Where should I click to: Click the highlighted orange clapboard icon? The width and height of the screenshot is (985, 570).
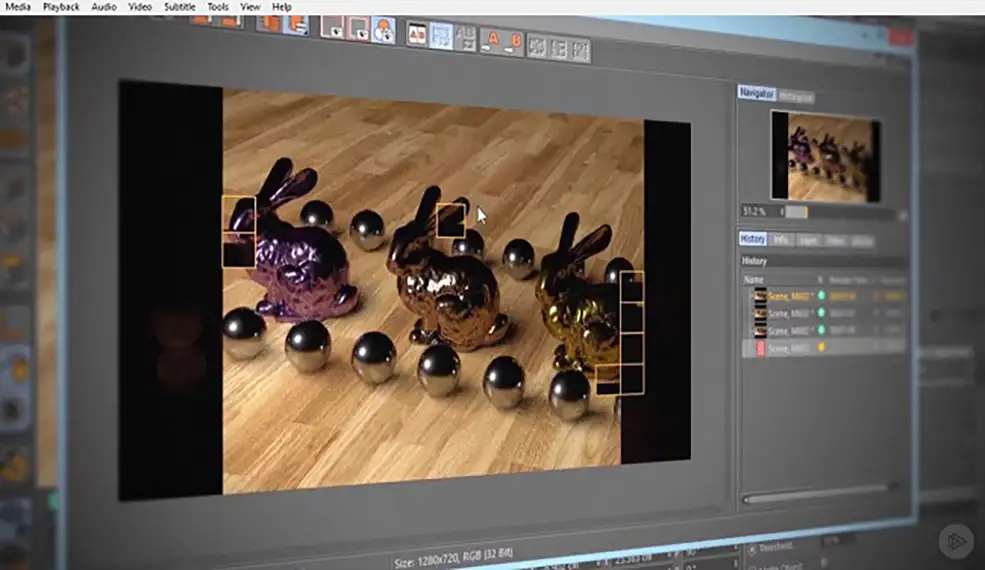tap(296, 25)
